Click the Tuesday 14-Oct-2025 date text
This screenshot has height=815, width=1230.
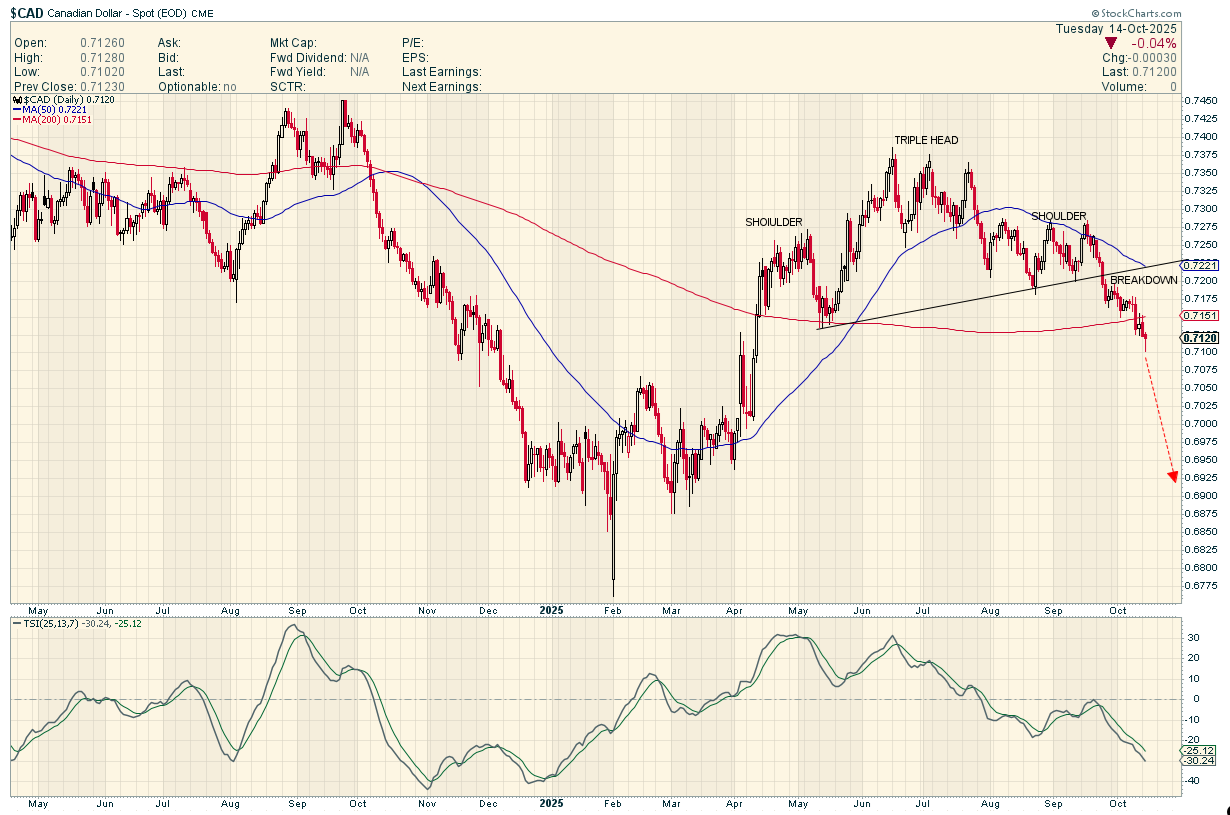(1116, 29)
